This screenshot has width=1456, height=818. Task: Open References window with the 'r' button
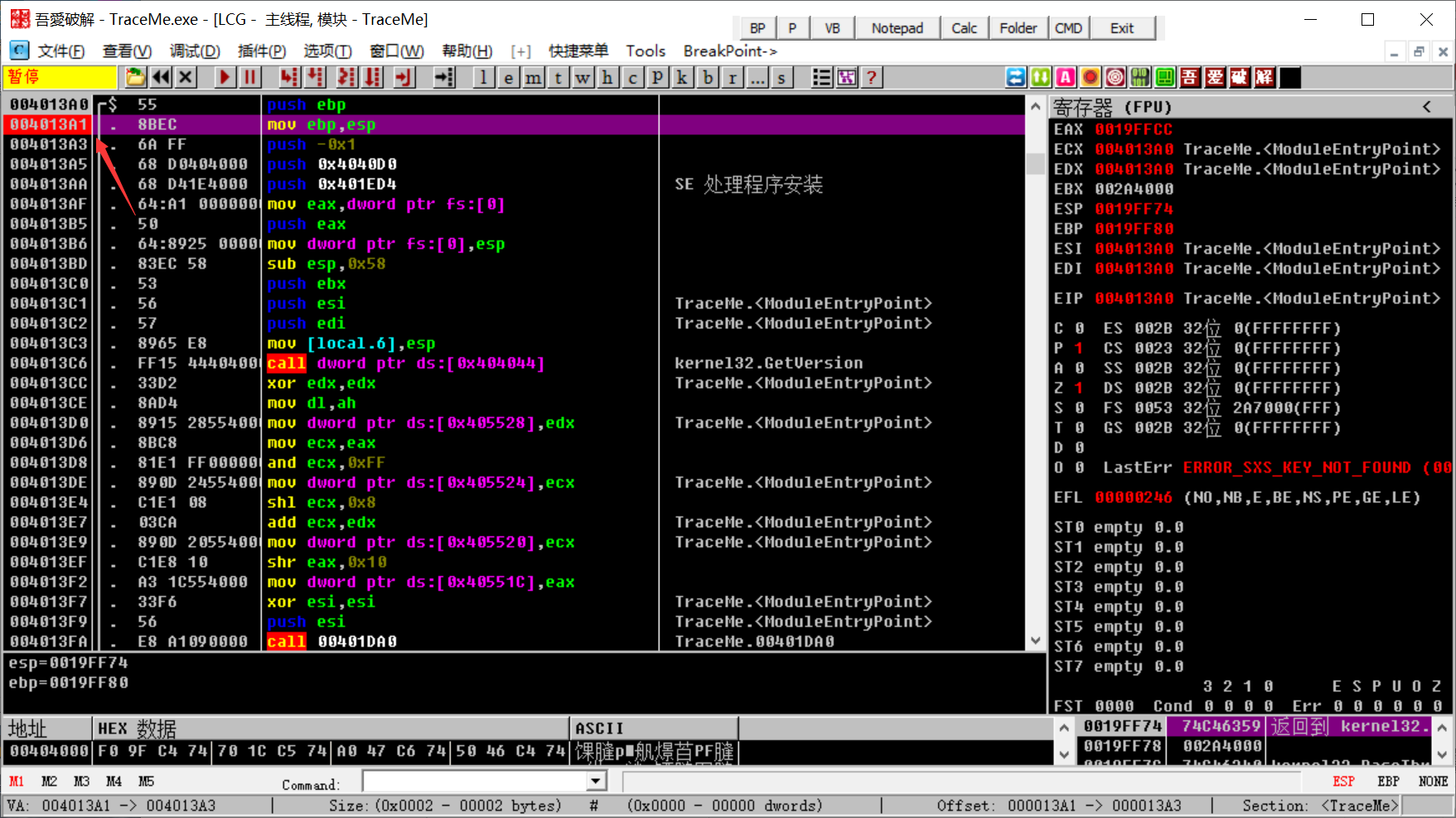(733, 78)
